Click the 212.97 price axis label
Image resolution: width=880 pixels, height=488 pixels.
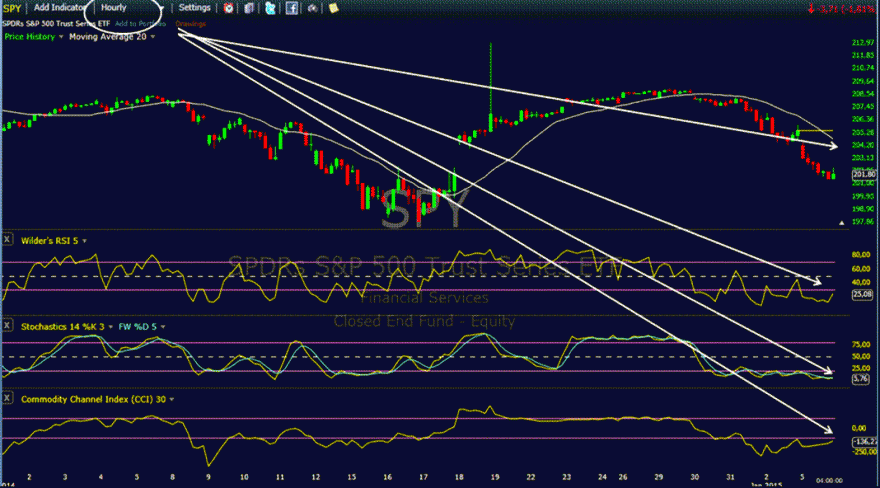tap(863, 43)
